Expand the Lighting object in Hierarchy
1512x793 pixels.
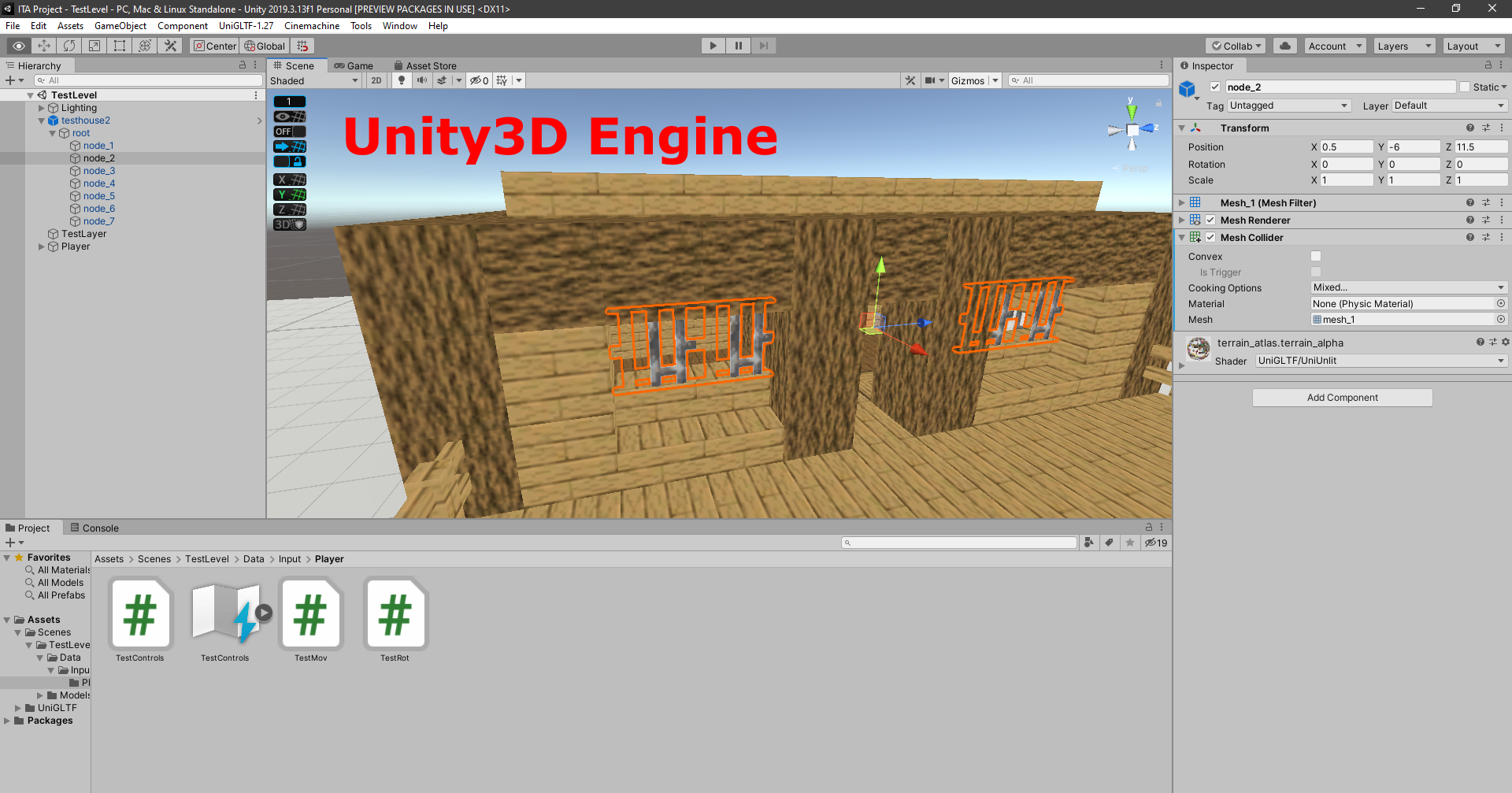[42, 108]
